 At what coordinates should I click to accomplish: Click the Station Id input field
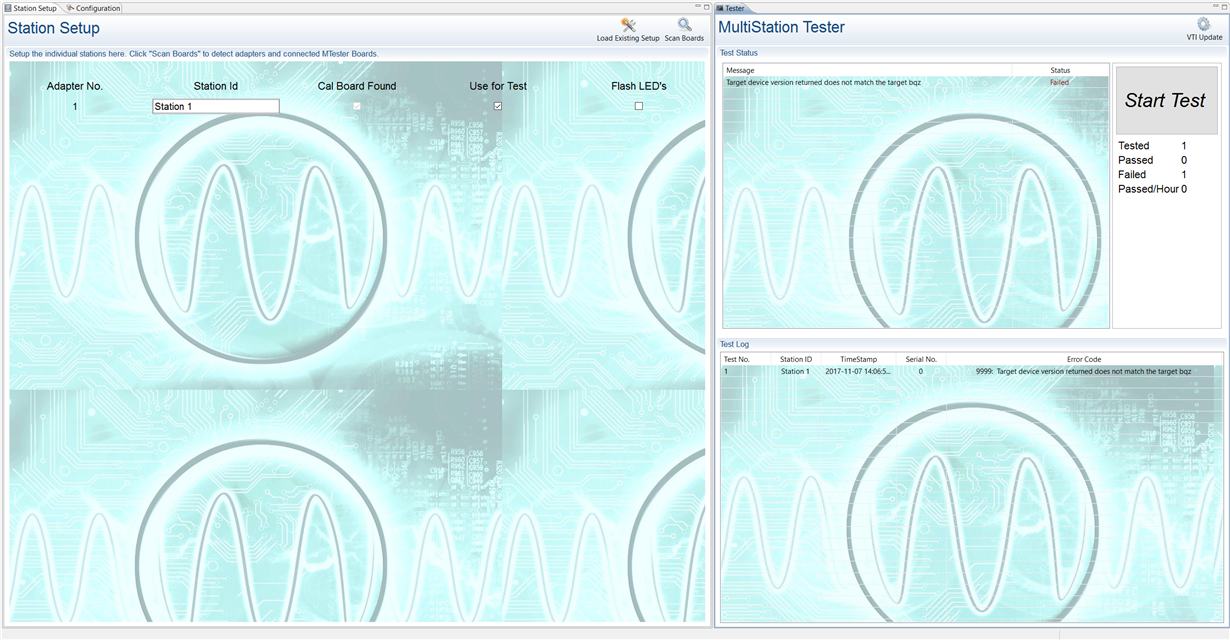coord(215,106)
